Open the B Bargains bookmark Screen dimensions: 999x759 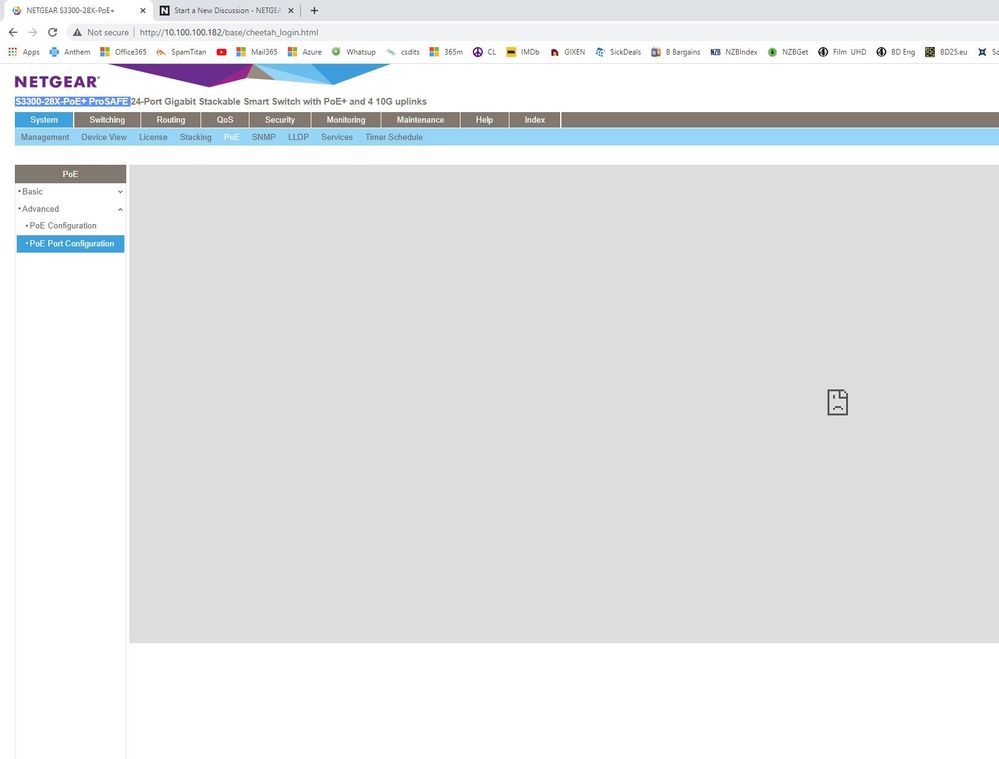click(x=675, y=52)
